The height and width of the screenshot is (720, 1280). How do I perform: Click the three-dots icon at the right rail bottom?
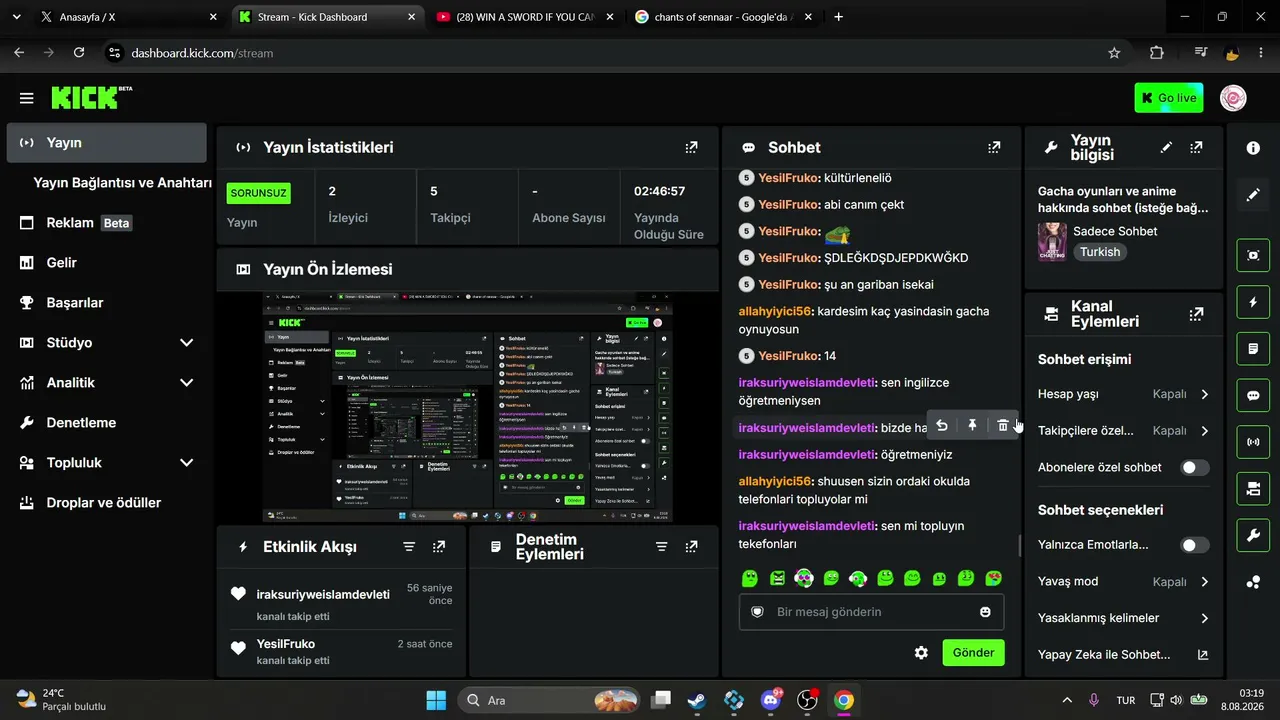tap(1253, 582)
